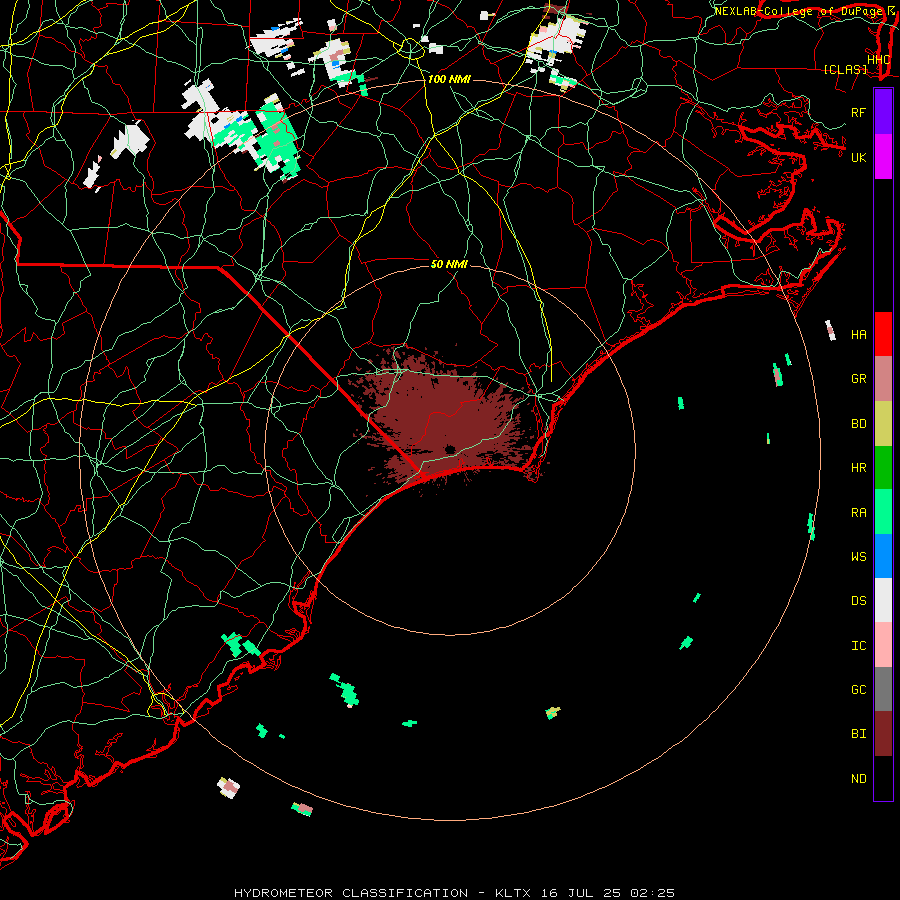Click the WS legend label
Viewport: 900px width, 900px height.
pos(859,557)
